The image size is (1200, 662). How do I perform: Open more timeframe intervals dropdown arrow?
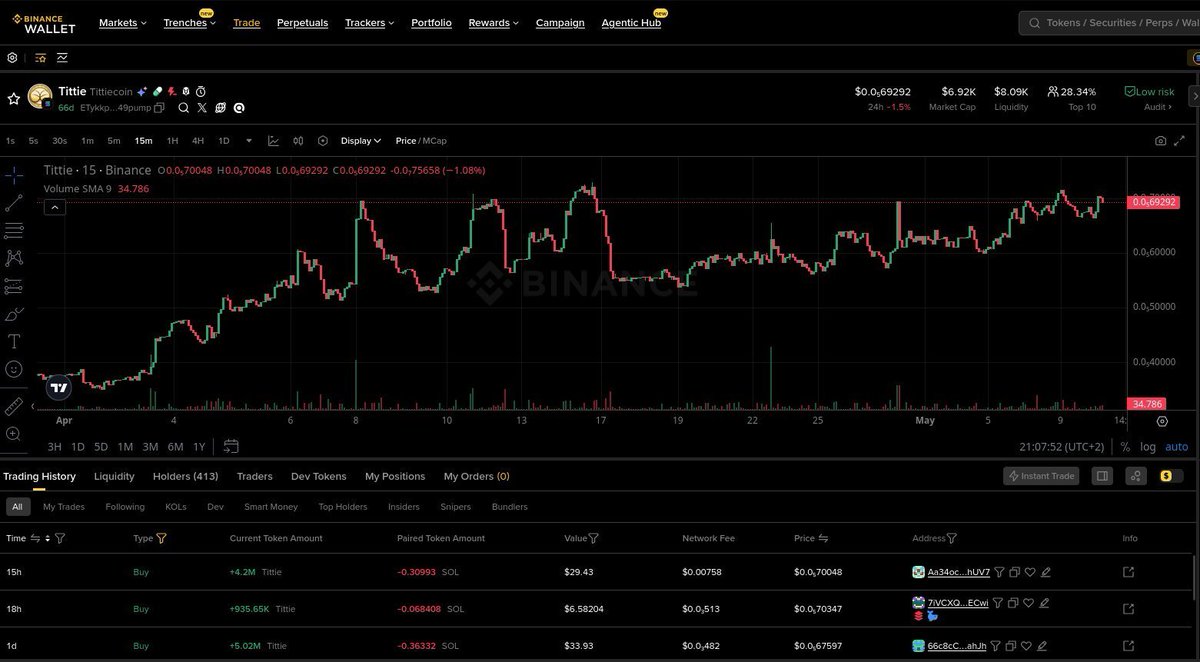coord(249,141)
